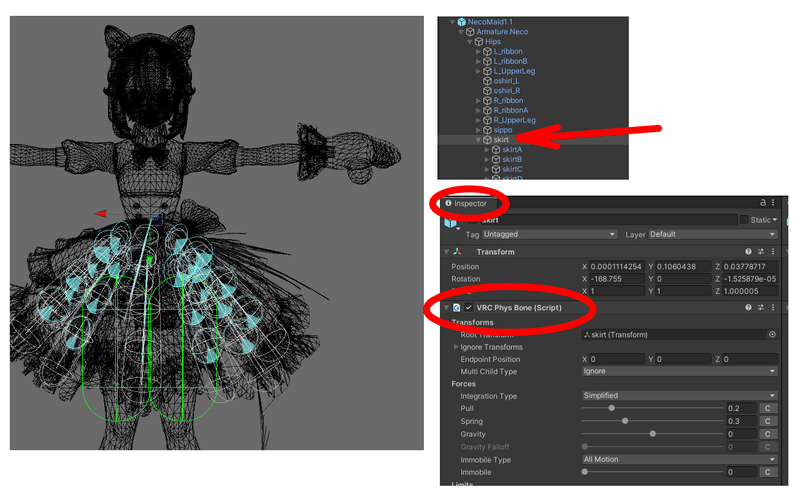Click the cube icon beside skirtA
800x501 pixels.
[496, 150]
